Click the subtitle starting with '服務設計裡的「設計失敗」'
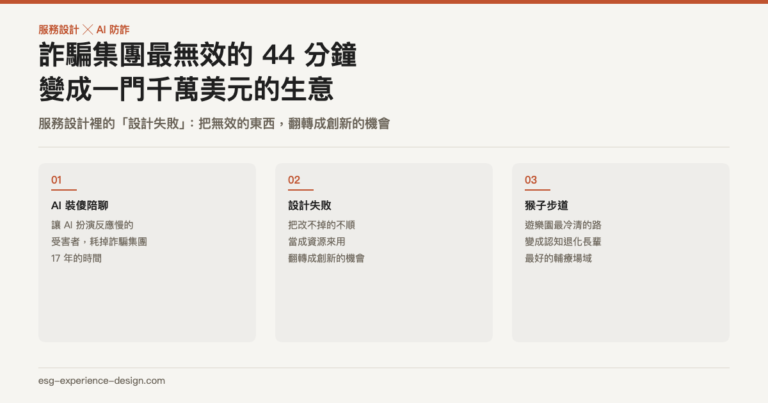The image size is (768, 403). click(214, 123)
